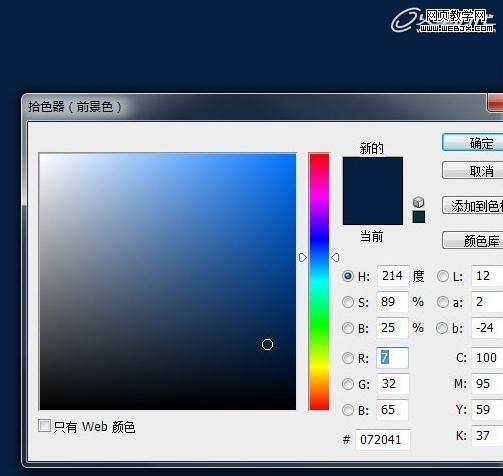Select the B blue radio button beside 65
503x476 pixels.
click(348, 410)
